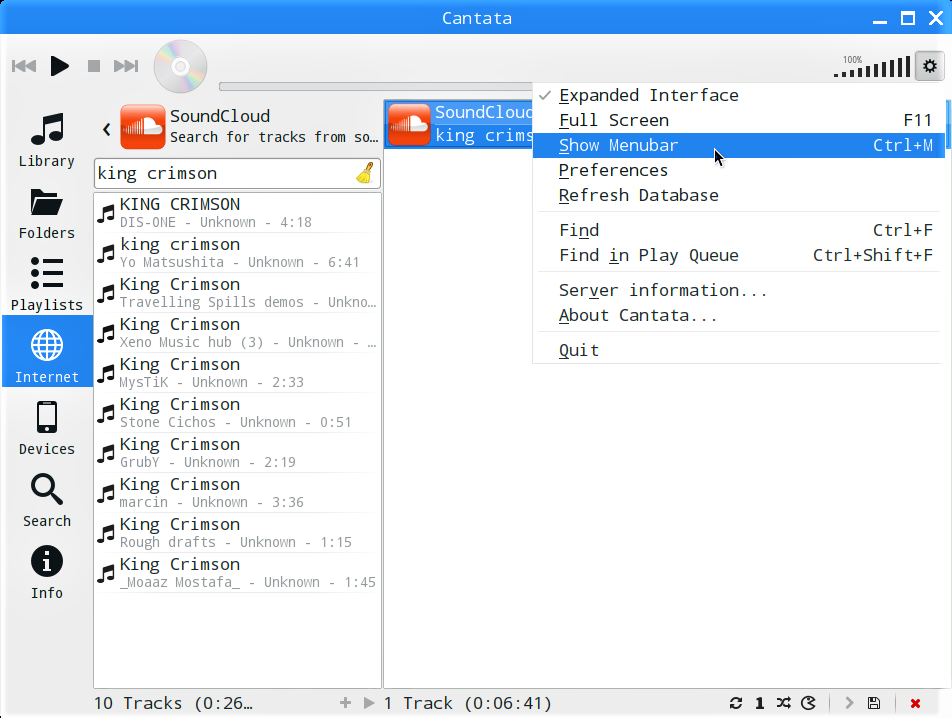Select King Crimson by MysTiK track
This screenshot has width=952, height=718.
pyautogui.click(x=237, y=373)
